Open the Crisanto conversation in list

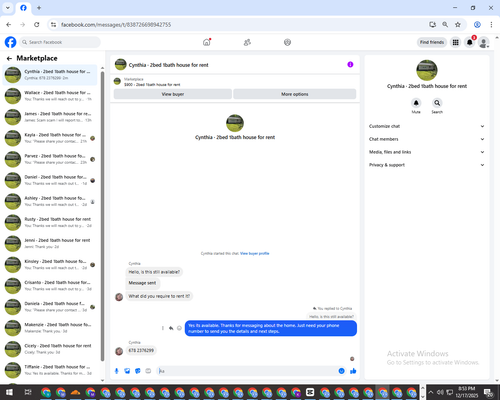click(50, 286)
